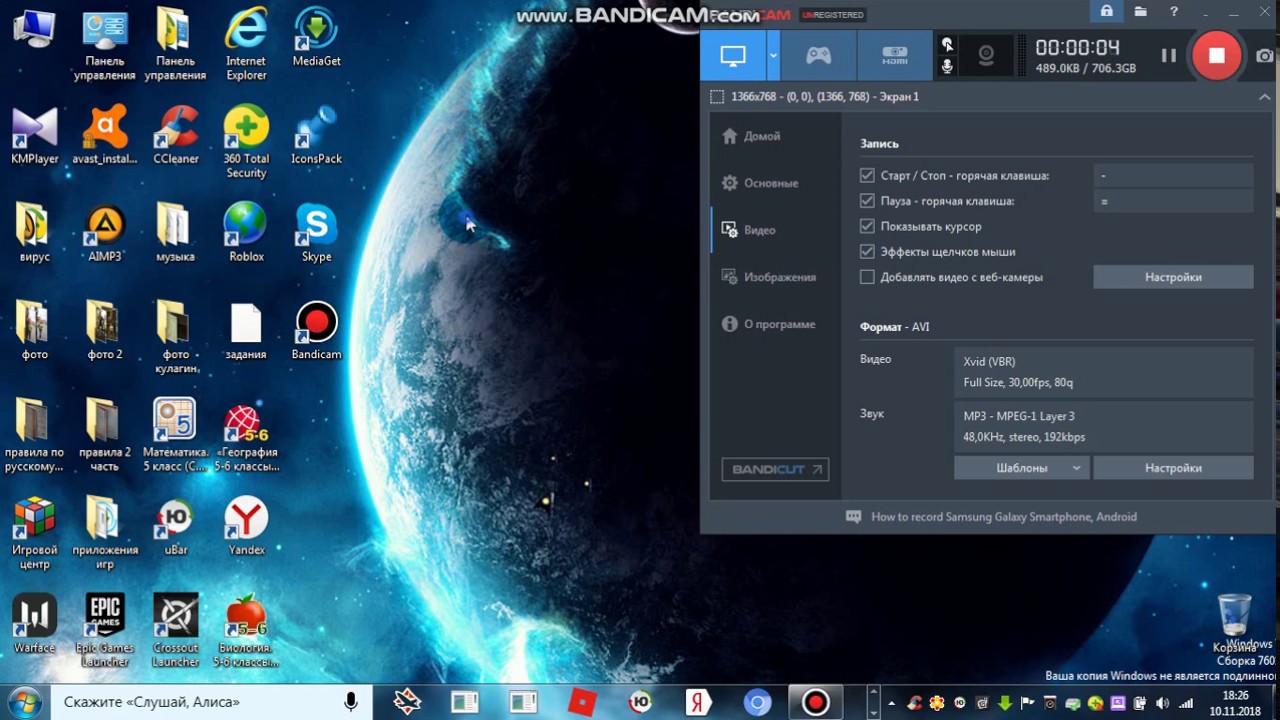
Task: Open Bandicam help question mark
Action: [x=1174, y=11]
